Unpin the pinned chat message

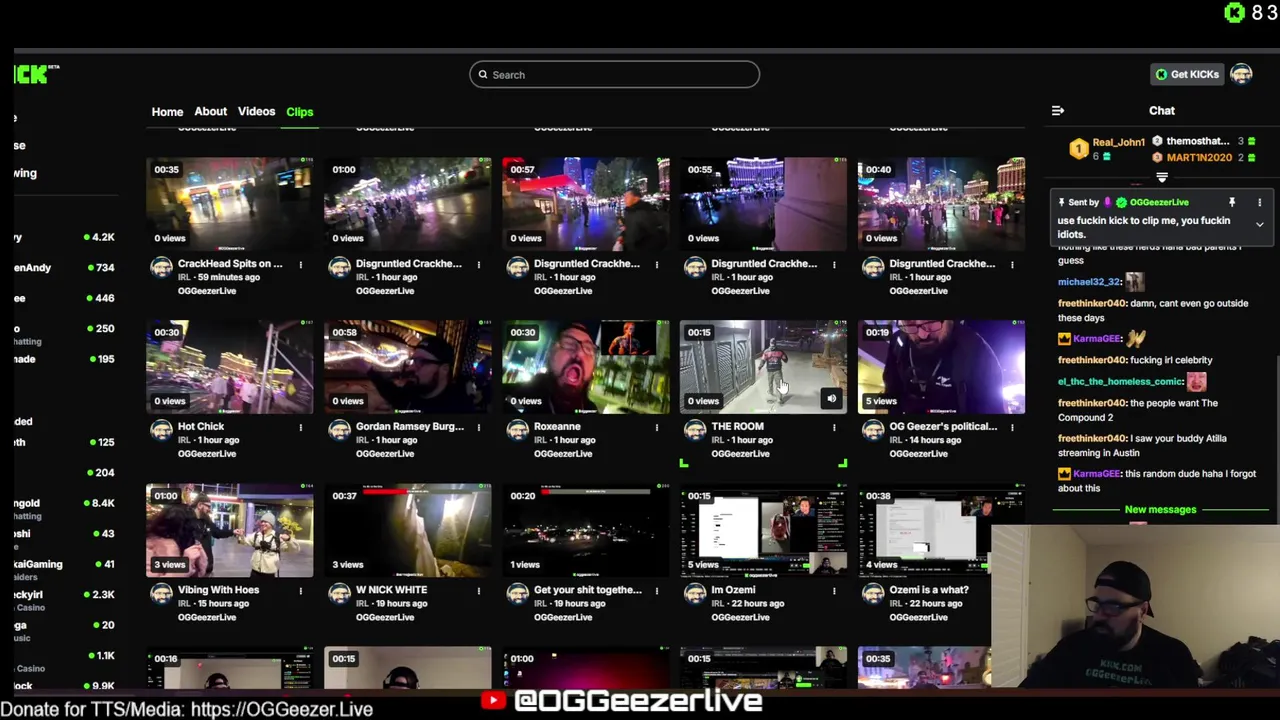point(1232,202)
